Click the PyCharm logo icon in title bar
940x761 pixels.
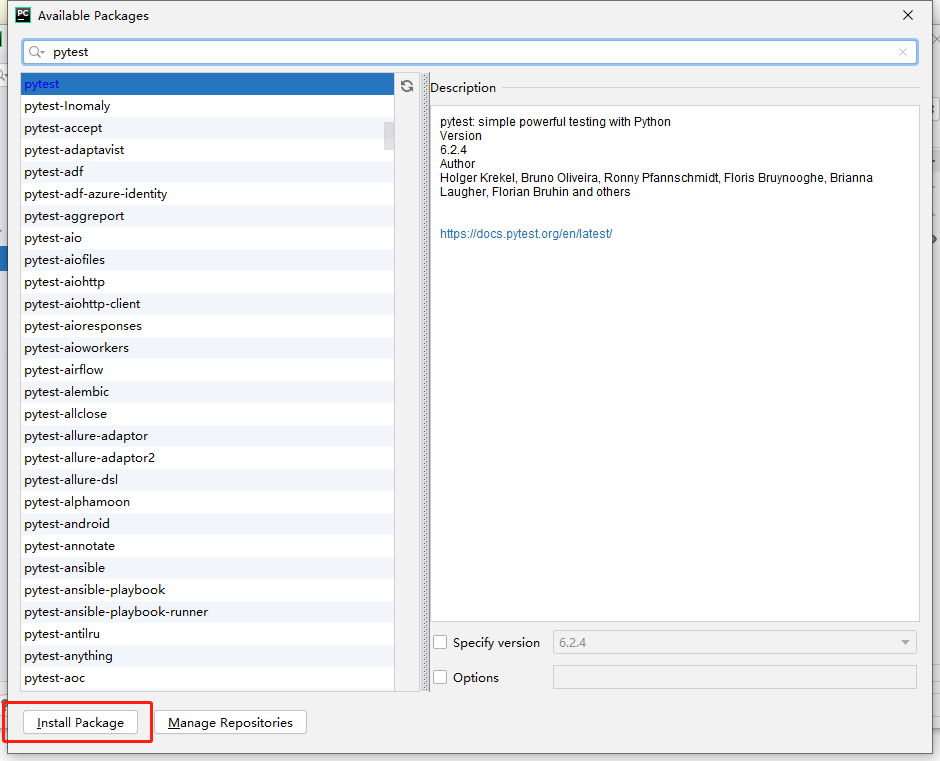23,15
